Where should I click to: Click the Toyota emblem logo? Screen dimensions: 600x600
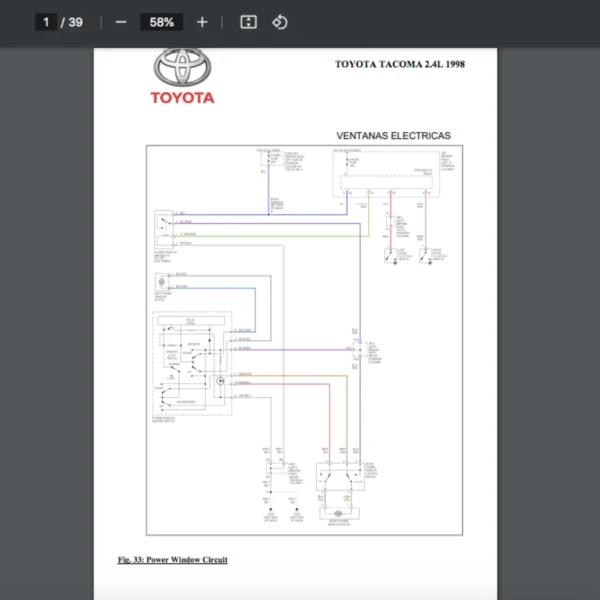tap(182, 68)
